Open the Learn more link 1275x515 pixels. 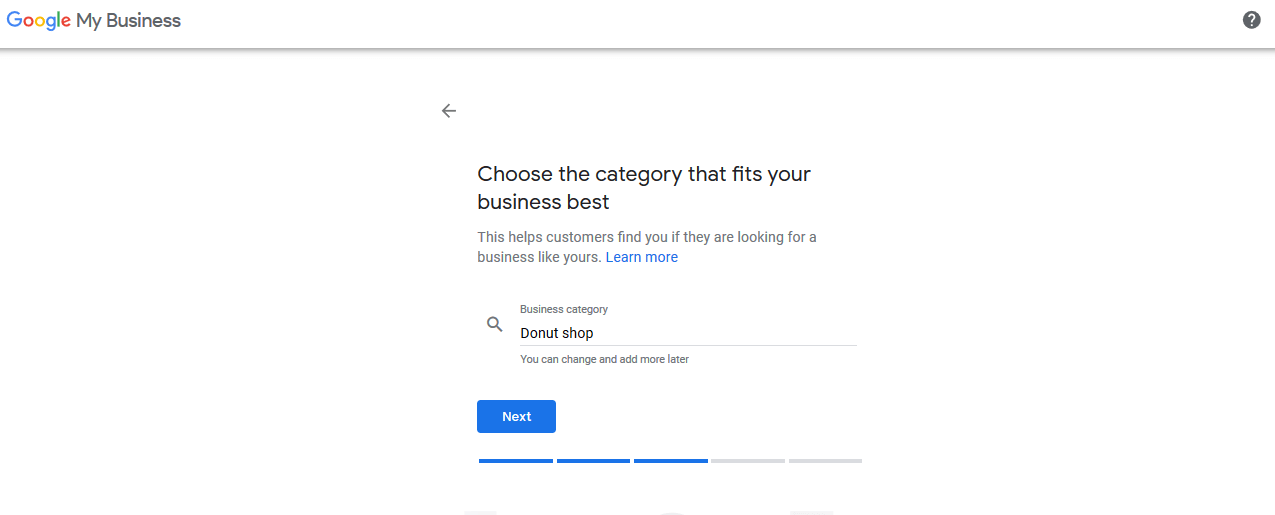tap(642, 257)
